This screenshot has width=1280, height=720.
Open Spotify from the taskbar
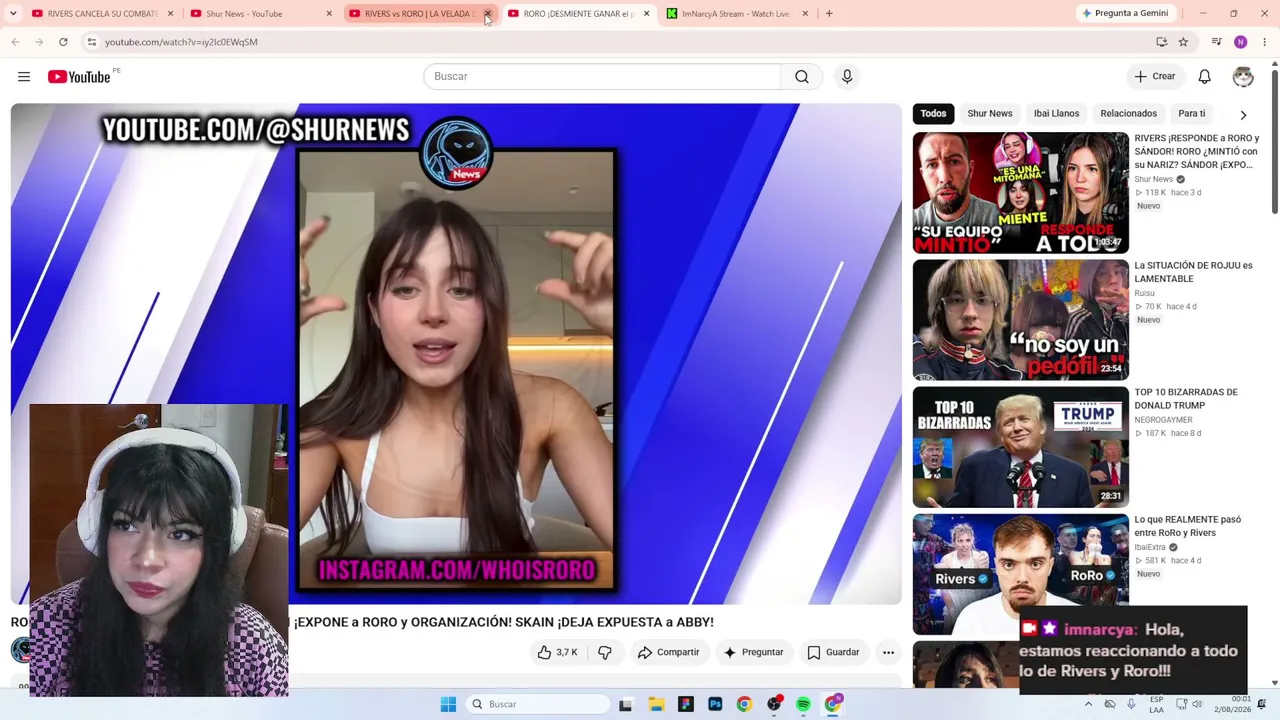(803, 704)
